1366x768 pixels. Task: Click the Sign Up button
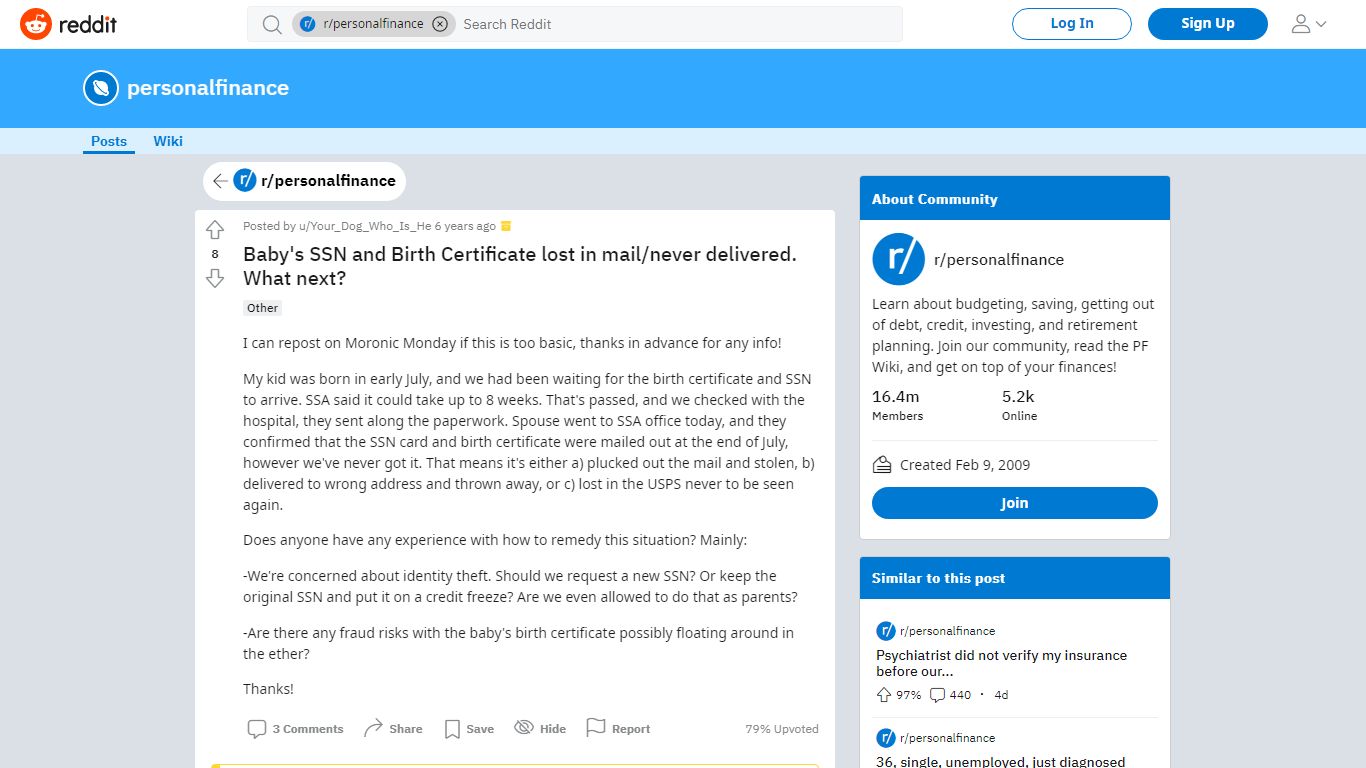point(1208,24)
